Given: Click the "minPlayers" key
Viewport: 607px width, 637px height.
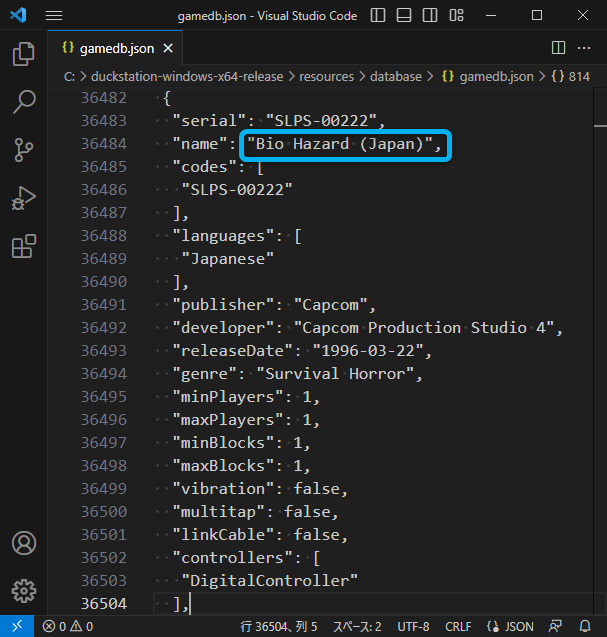Looking at the screenshot, I should click(x=228, y=397).
